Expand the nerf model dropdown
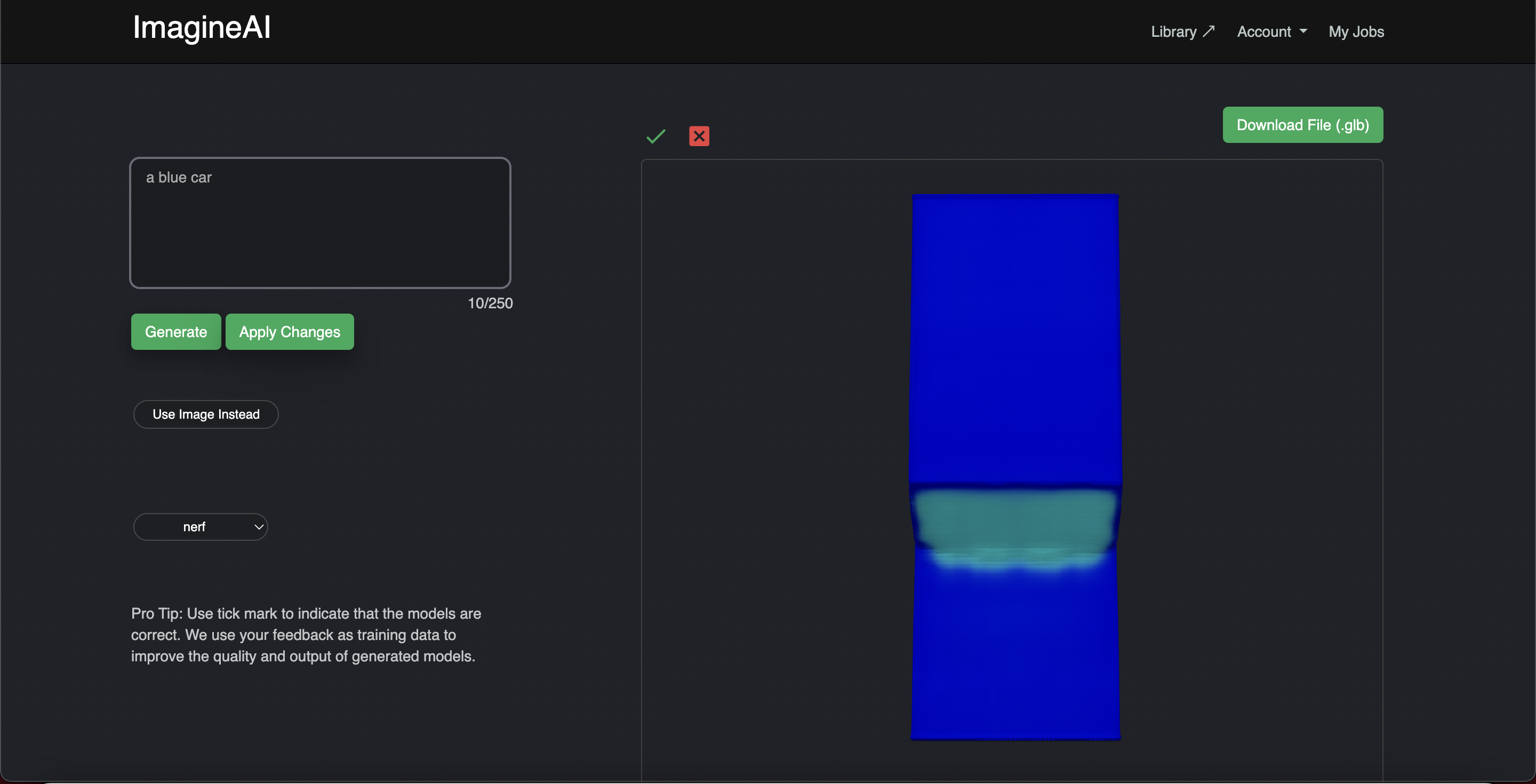This screenshot has width=1536, height=784. [201, 527]
